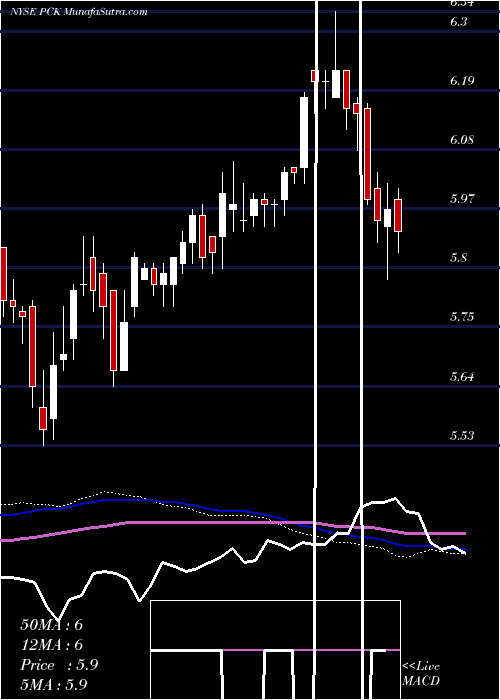Viewport: 500px width, 700px height.
Task: Click the <<Live MACD label
Action: [421, 674]
